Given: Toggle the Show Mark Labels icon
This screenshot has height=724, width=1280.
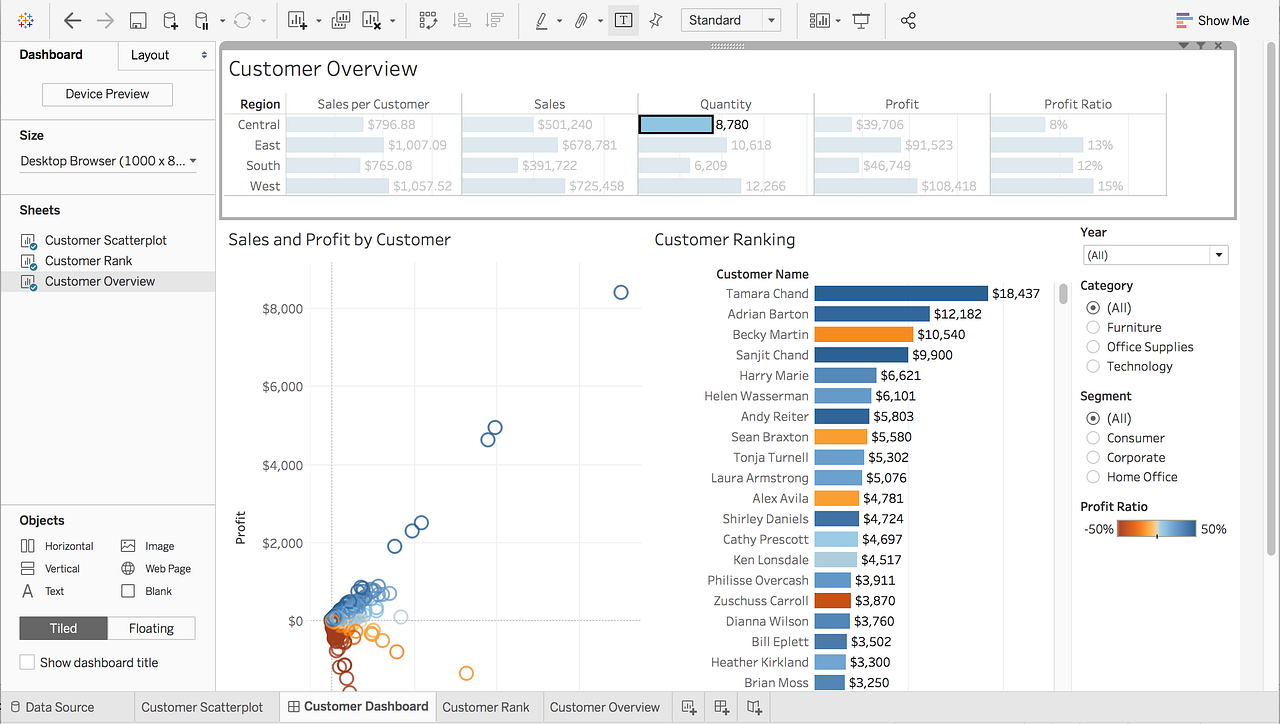Looking at the screenshot, I should tap(623, 20).
